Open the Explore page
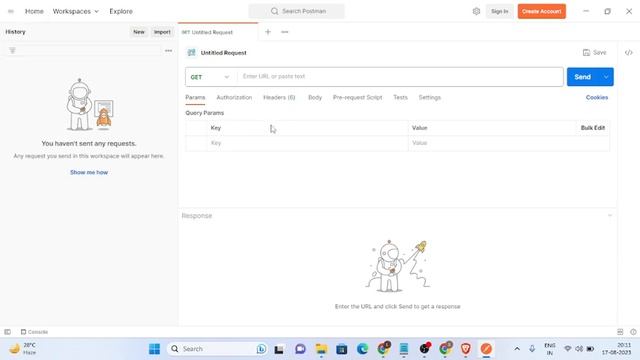Viewport: 640px width, 360px height. tap(121, 11)
